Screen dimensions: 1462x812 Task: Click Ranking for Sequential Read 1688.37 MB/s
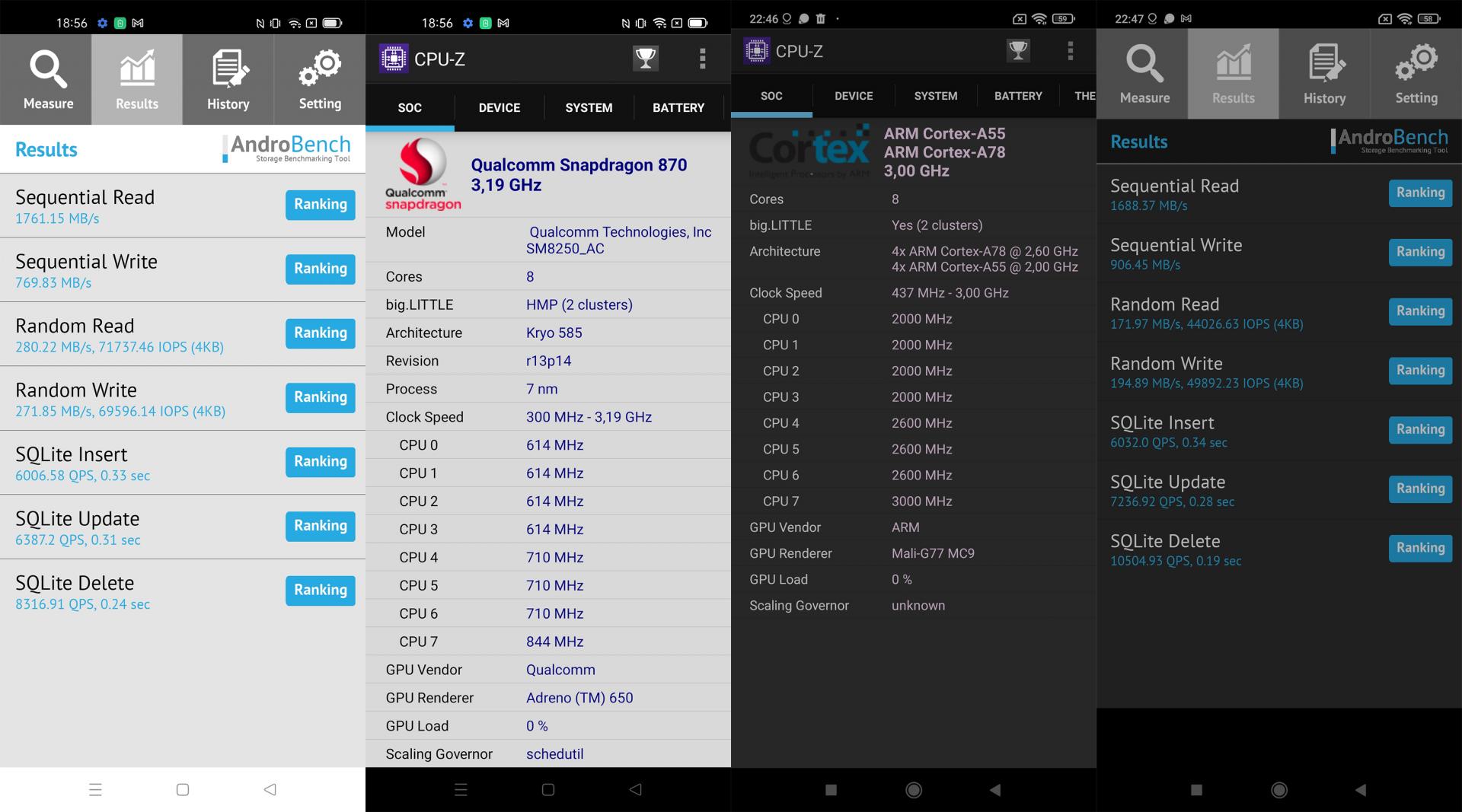pyautogui.click(x=1420, y=193)
